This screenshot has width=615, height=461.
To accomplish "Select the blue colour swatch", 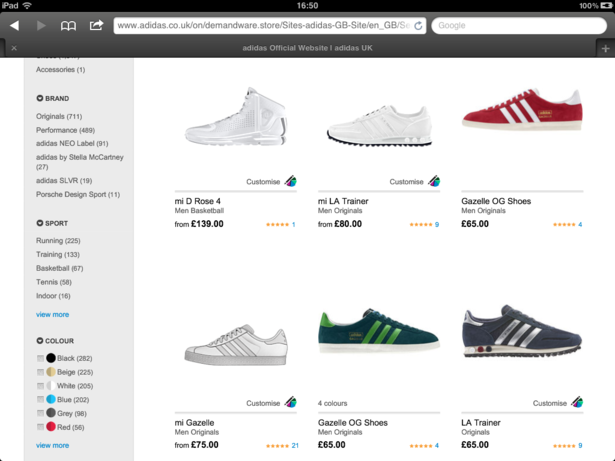I will pyautogui.click(x=51, y=399).
